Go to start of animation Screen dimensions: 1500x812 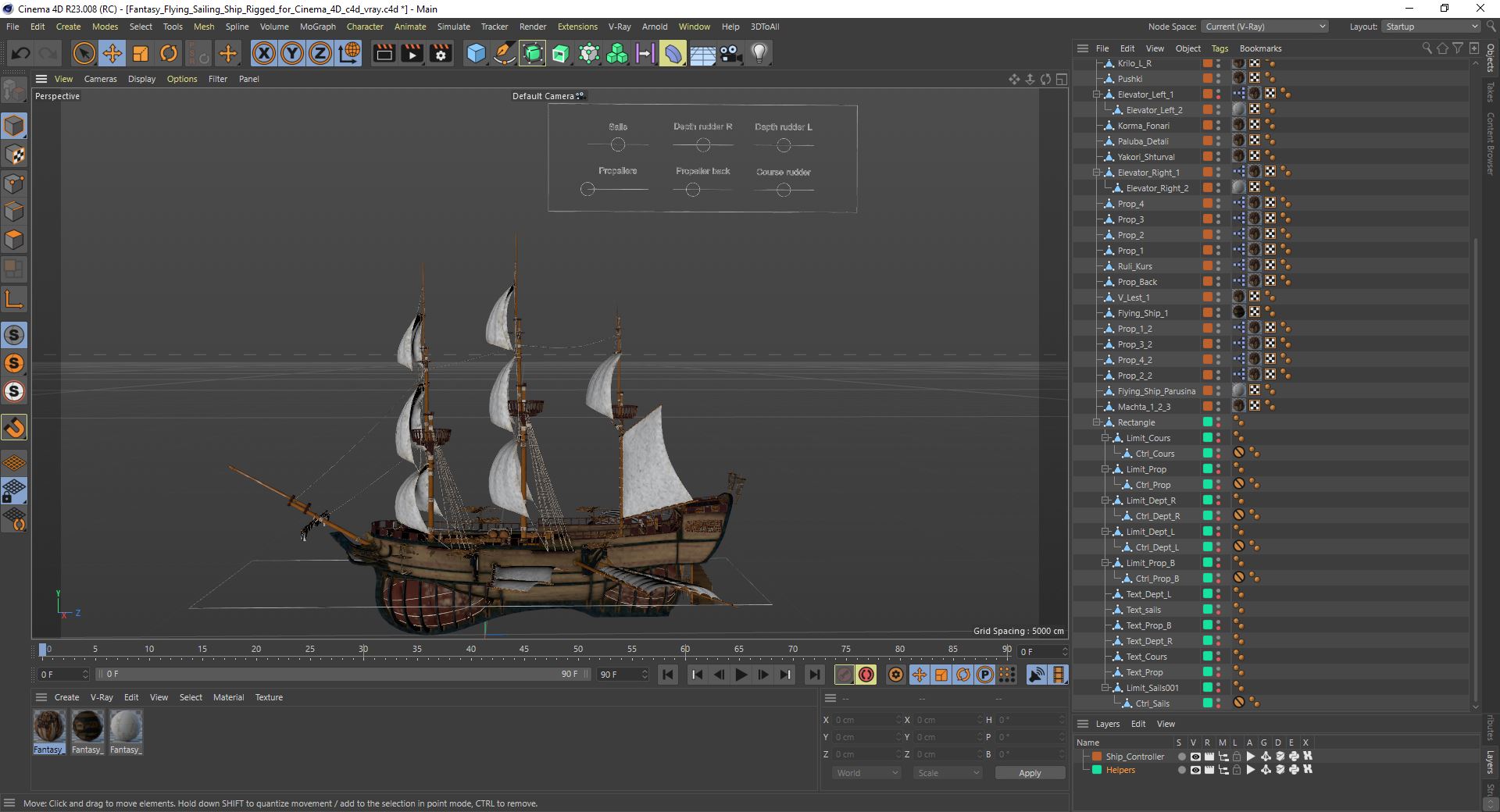click(x=668, y=675)
